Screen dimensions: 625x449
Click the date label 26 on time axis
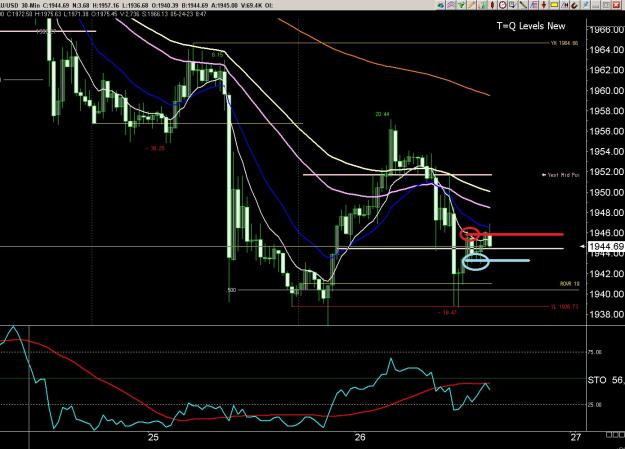pos(360,437)
